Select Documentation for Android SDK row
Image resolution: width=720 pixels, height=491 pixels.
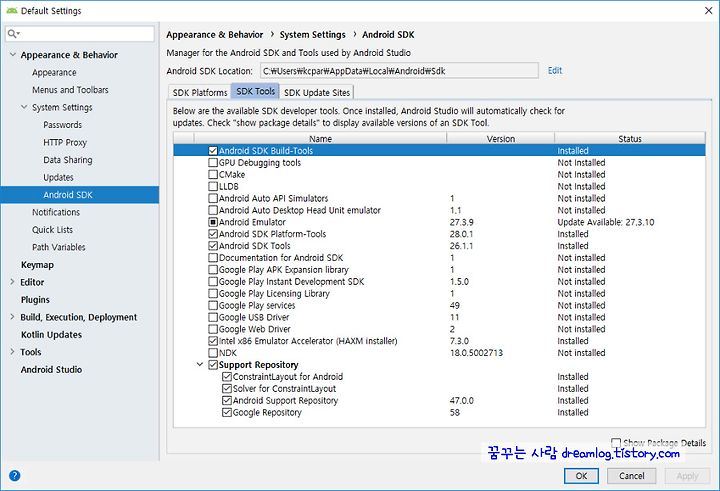coord(439,258)
